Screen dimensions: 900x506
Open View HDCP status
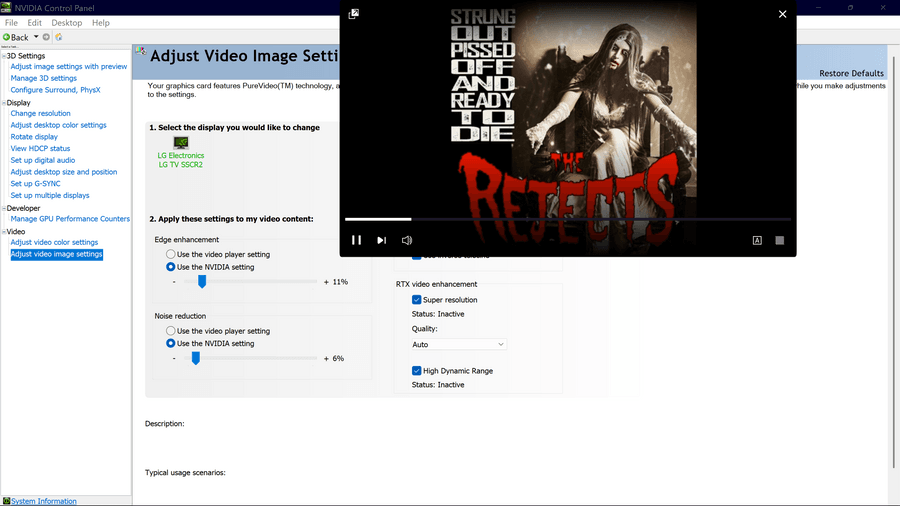pos(40,149)
